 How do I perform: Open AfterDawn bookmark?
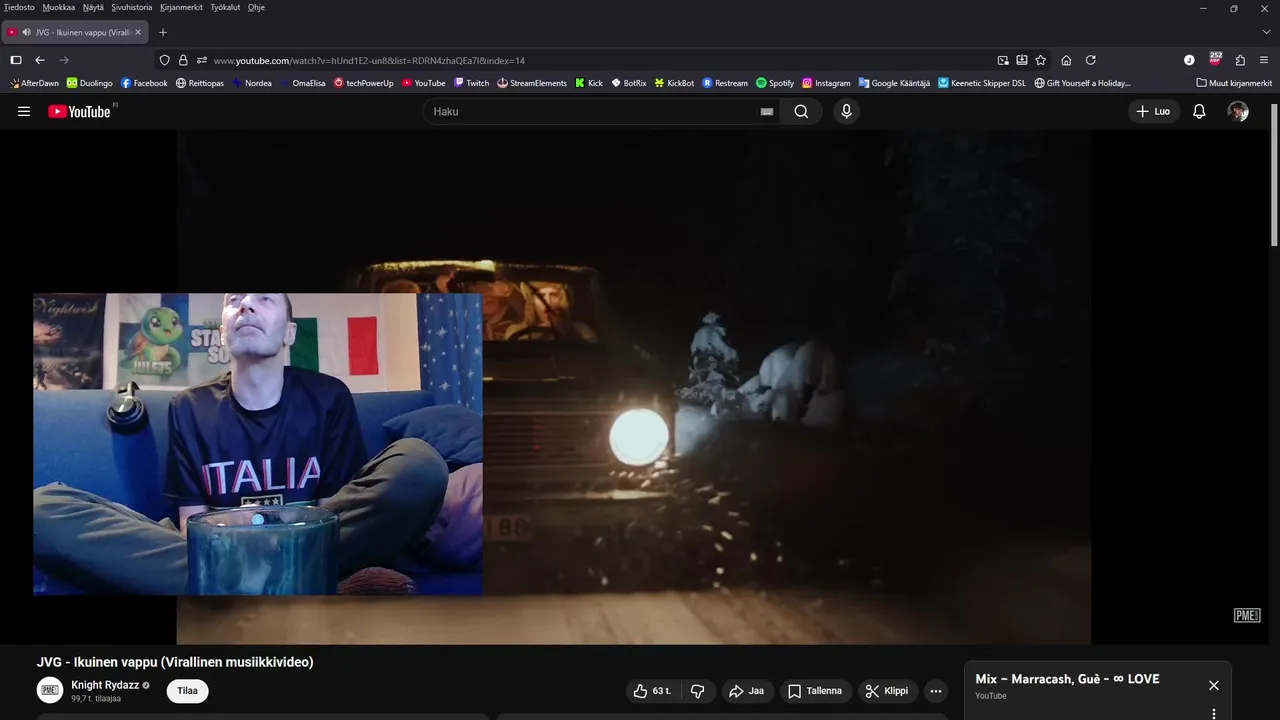(34, 83)
